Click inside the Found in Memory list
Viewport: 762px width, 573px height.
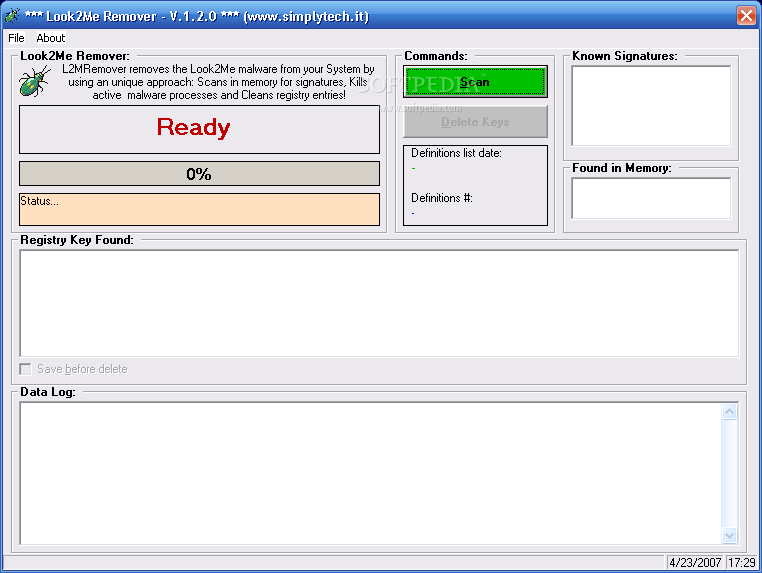coord(651,198)
